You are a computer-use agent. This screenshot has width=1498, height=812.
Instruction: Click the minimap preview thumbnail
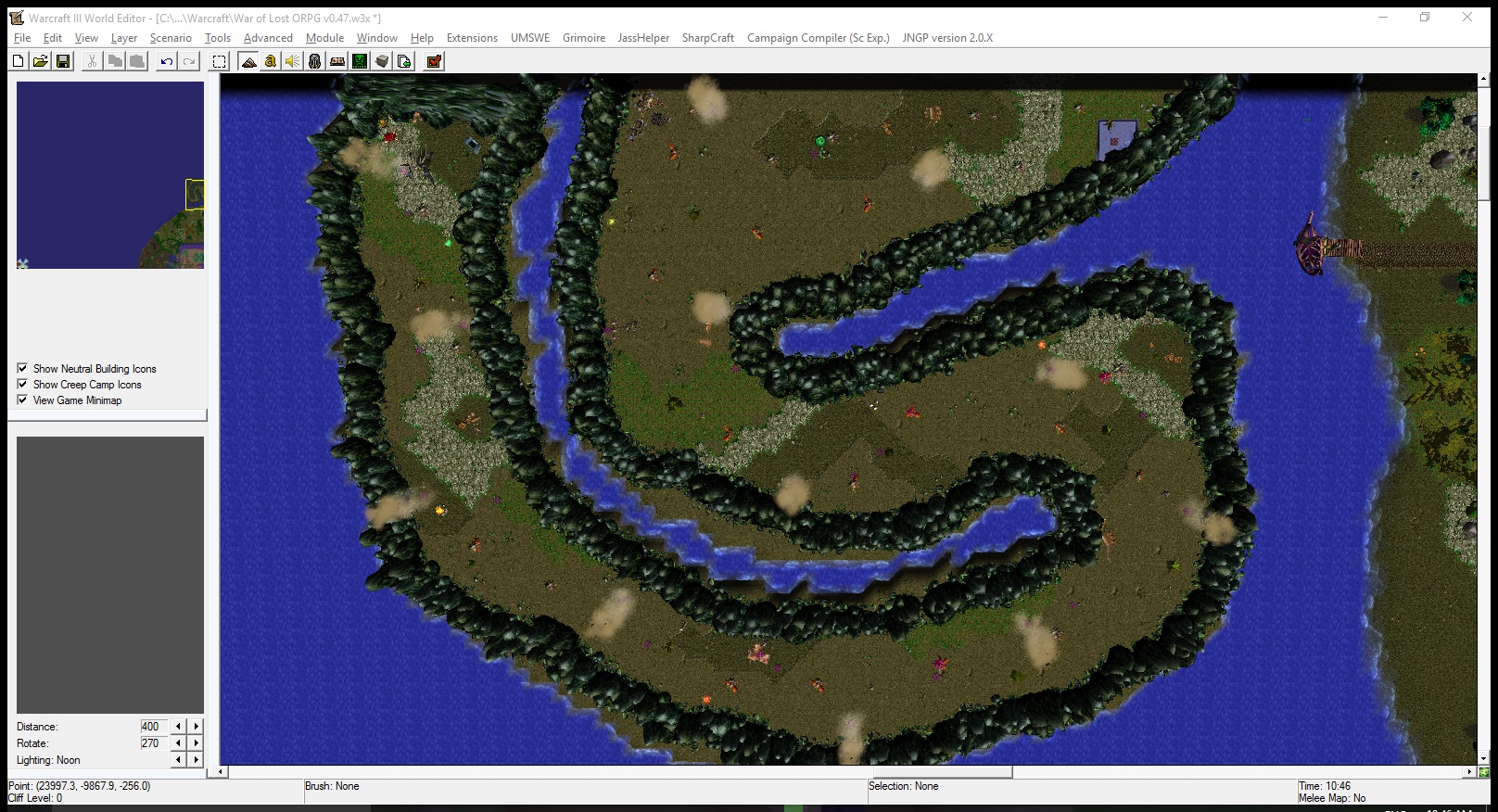(110, 175)
